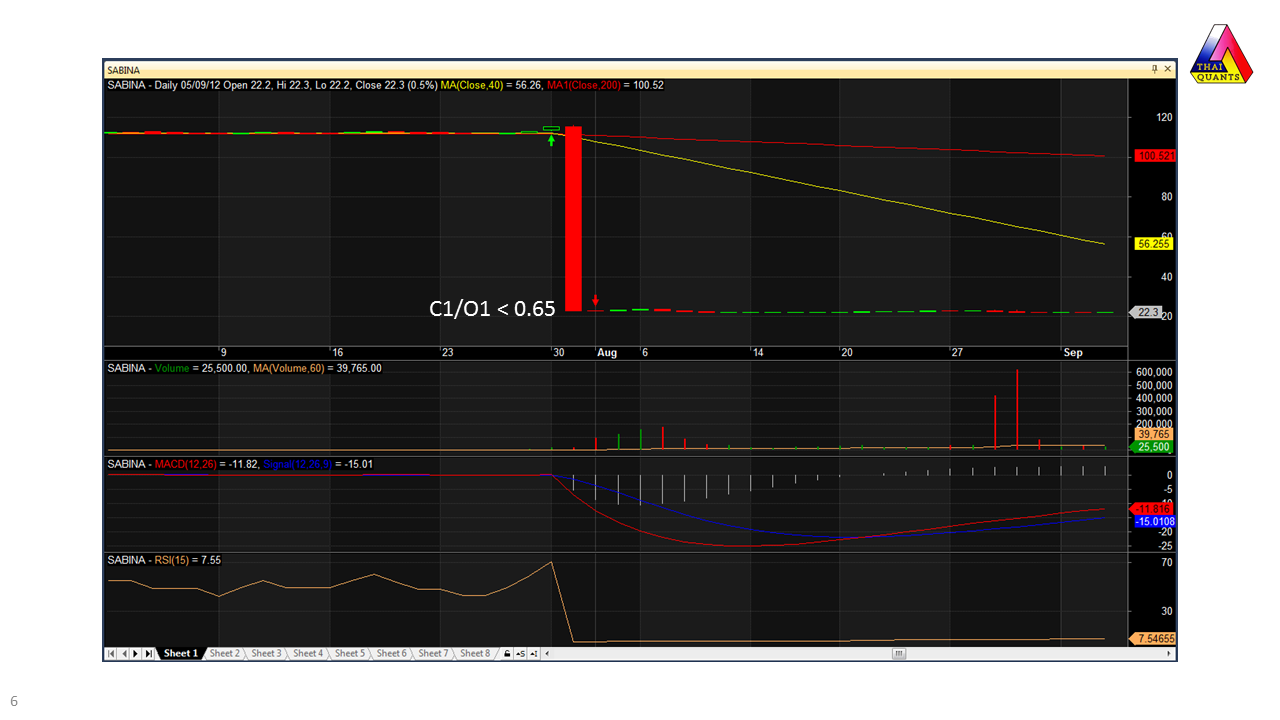
Task: Select the yellow 56.255 MA price label
Action: 1154,244
